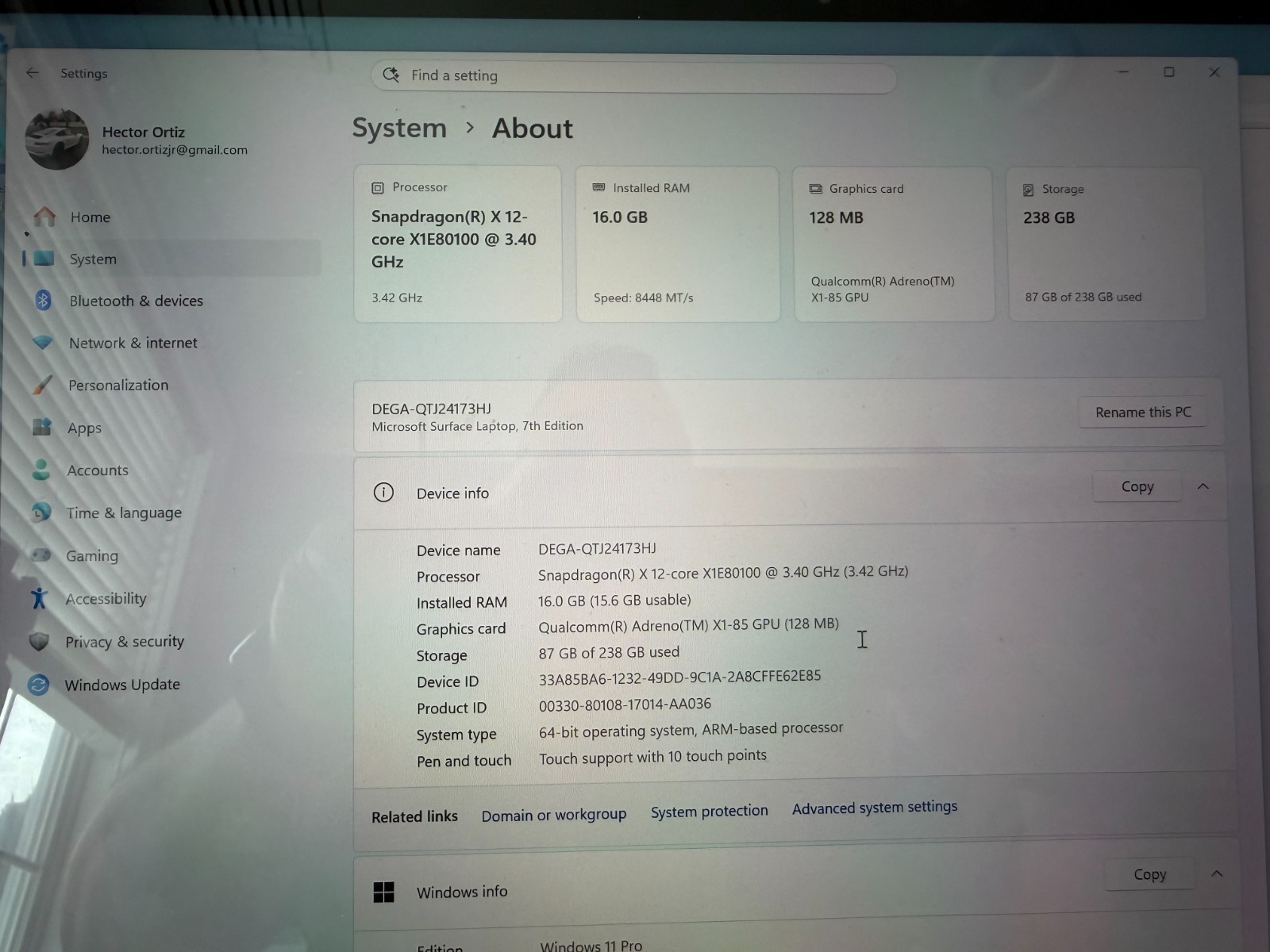
Task: Click the Device info circle-i icon
Action: click(383, 493)
